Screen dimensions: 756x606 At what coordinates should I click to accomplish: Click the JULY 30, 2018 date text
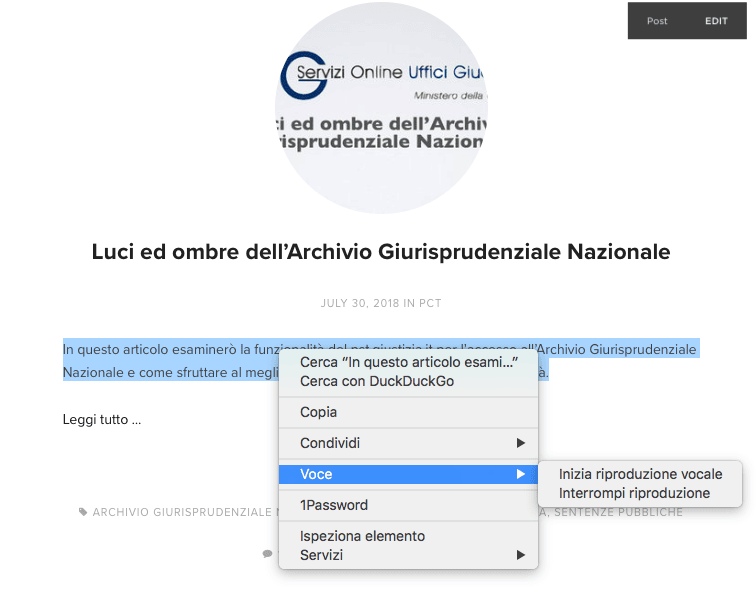pos(360,303)
